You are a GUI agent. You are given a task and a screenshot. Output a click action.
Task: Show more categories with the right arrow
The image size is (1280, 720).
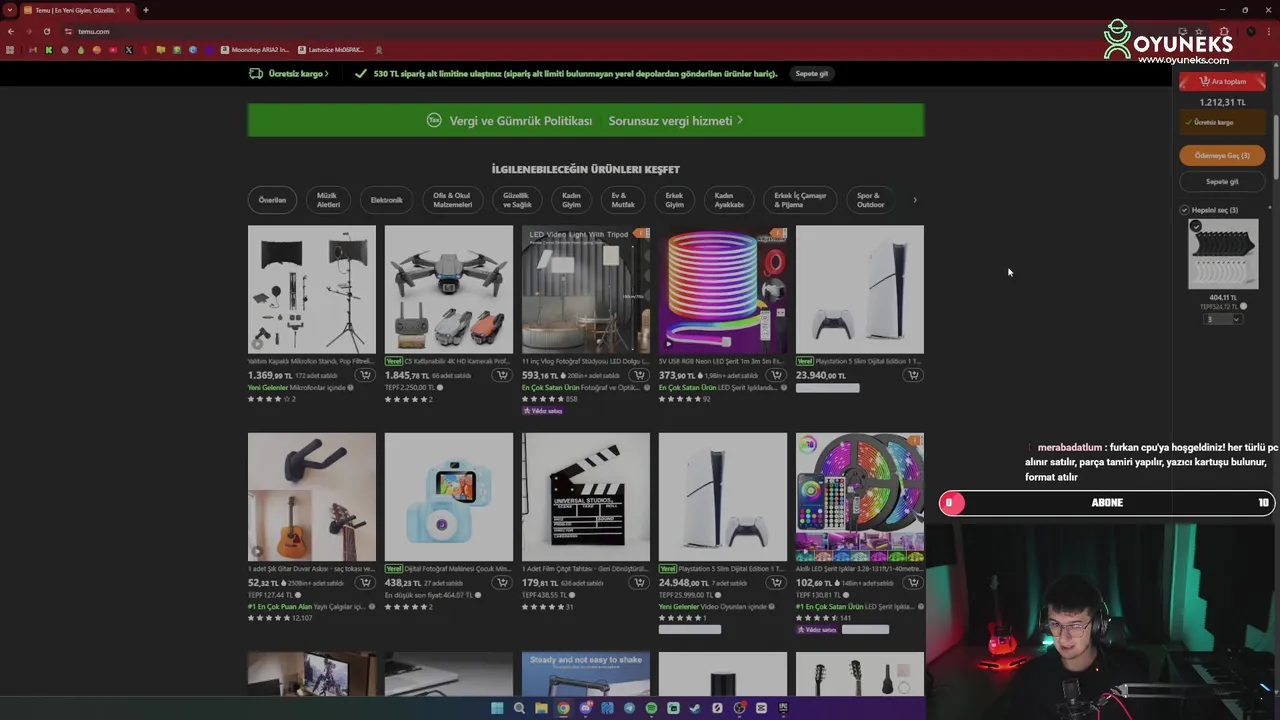coord(914,200)
